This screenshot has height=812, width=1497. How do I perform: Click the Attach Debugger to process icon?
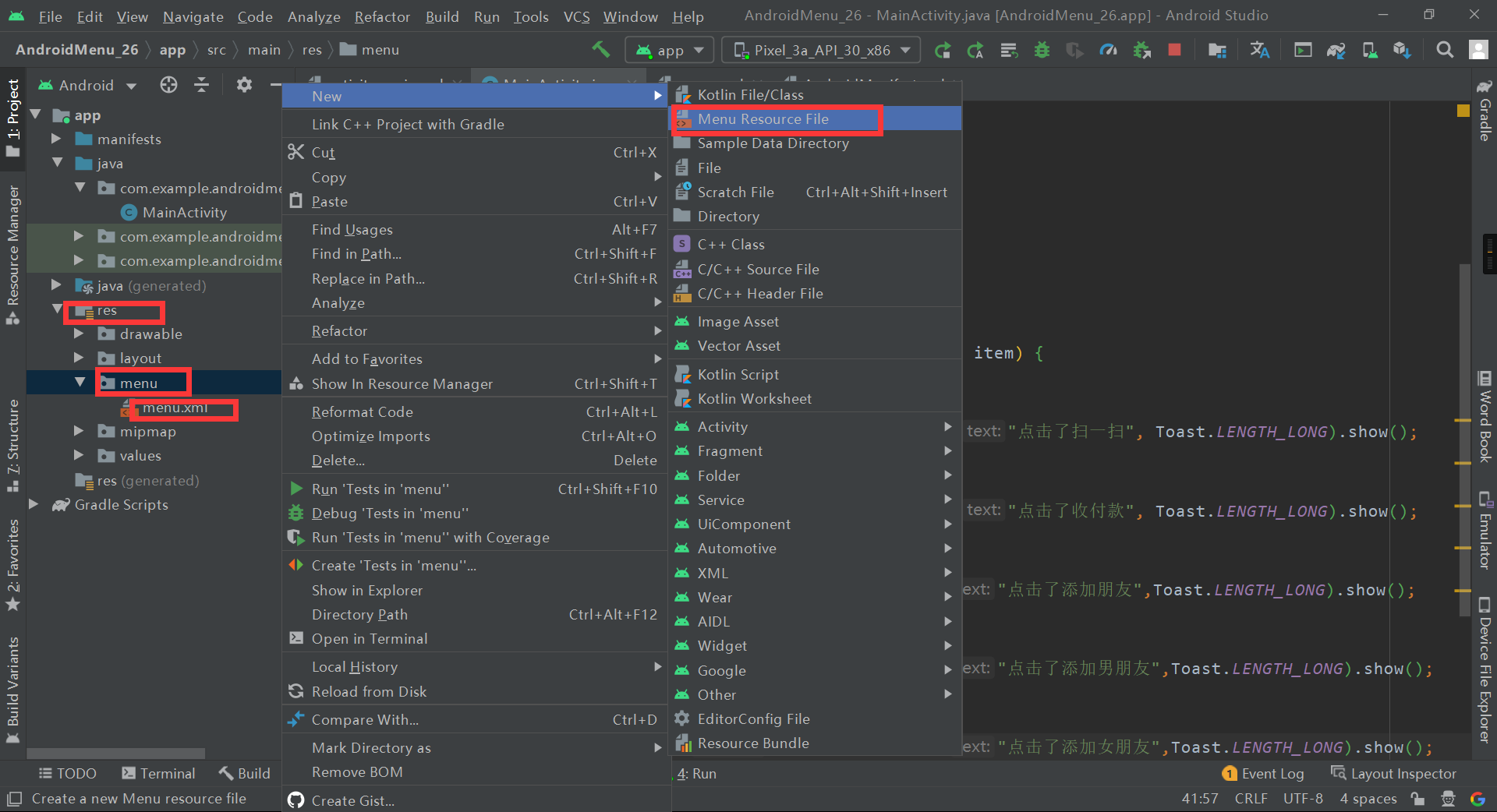coord(1141,51)
